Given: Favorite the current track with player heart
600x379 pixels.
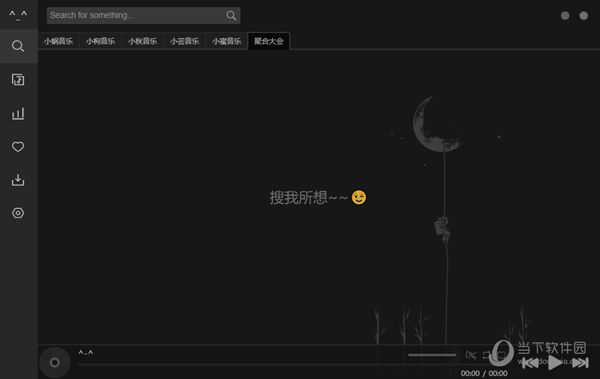Looking at the screenshot, I should point(501,355).
